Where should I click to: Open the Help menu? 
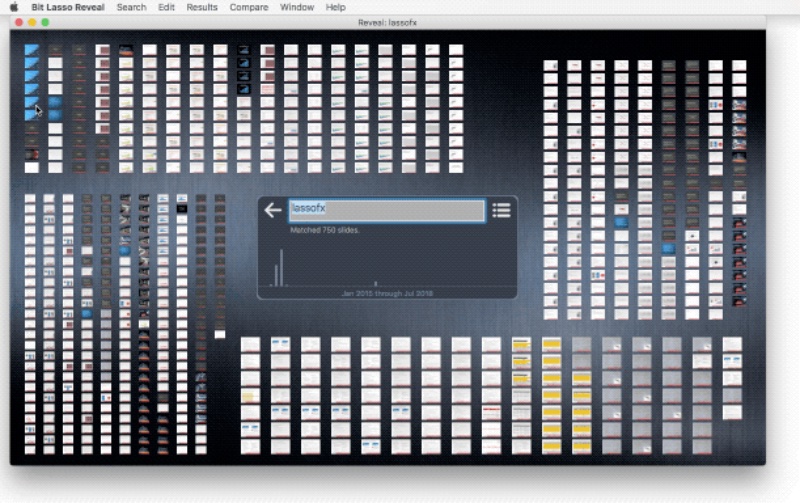coord(335,7)
